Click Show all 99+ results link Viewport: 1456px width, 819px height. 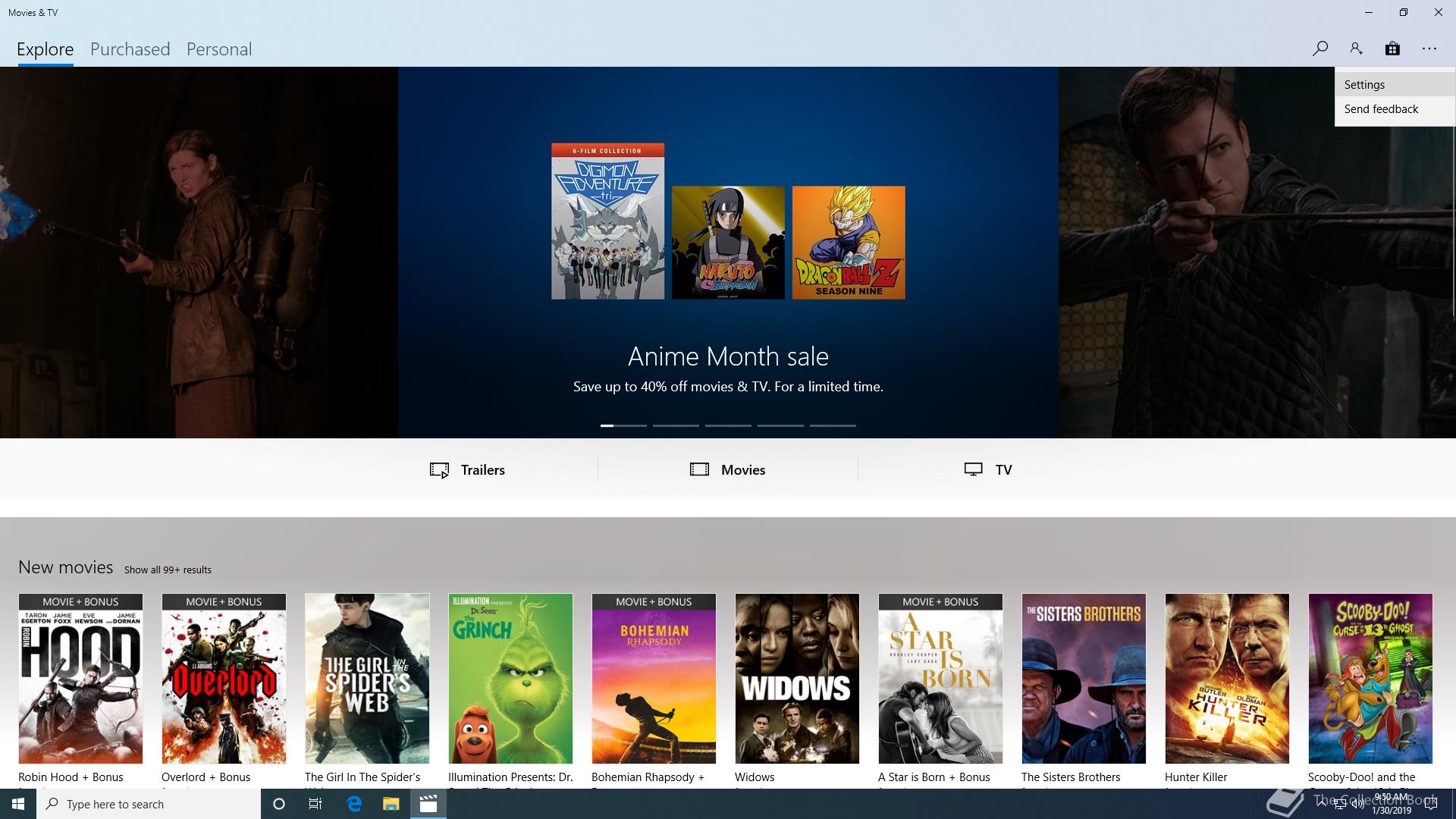click(x=168, y=570)
